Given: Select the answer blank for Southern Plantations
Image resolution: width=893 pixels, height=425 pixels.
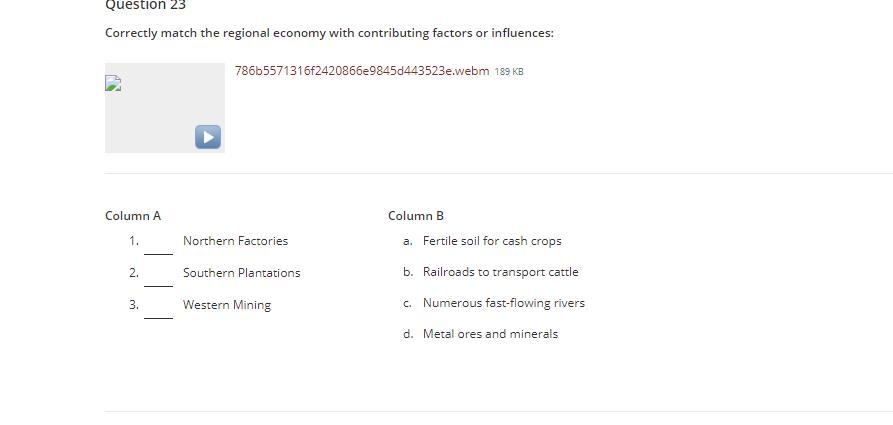Looking at the screenshot, I should 158,276.
